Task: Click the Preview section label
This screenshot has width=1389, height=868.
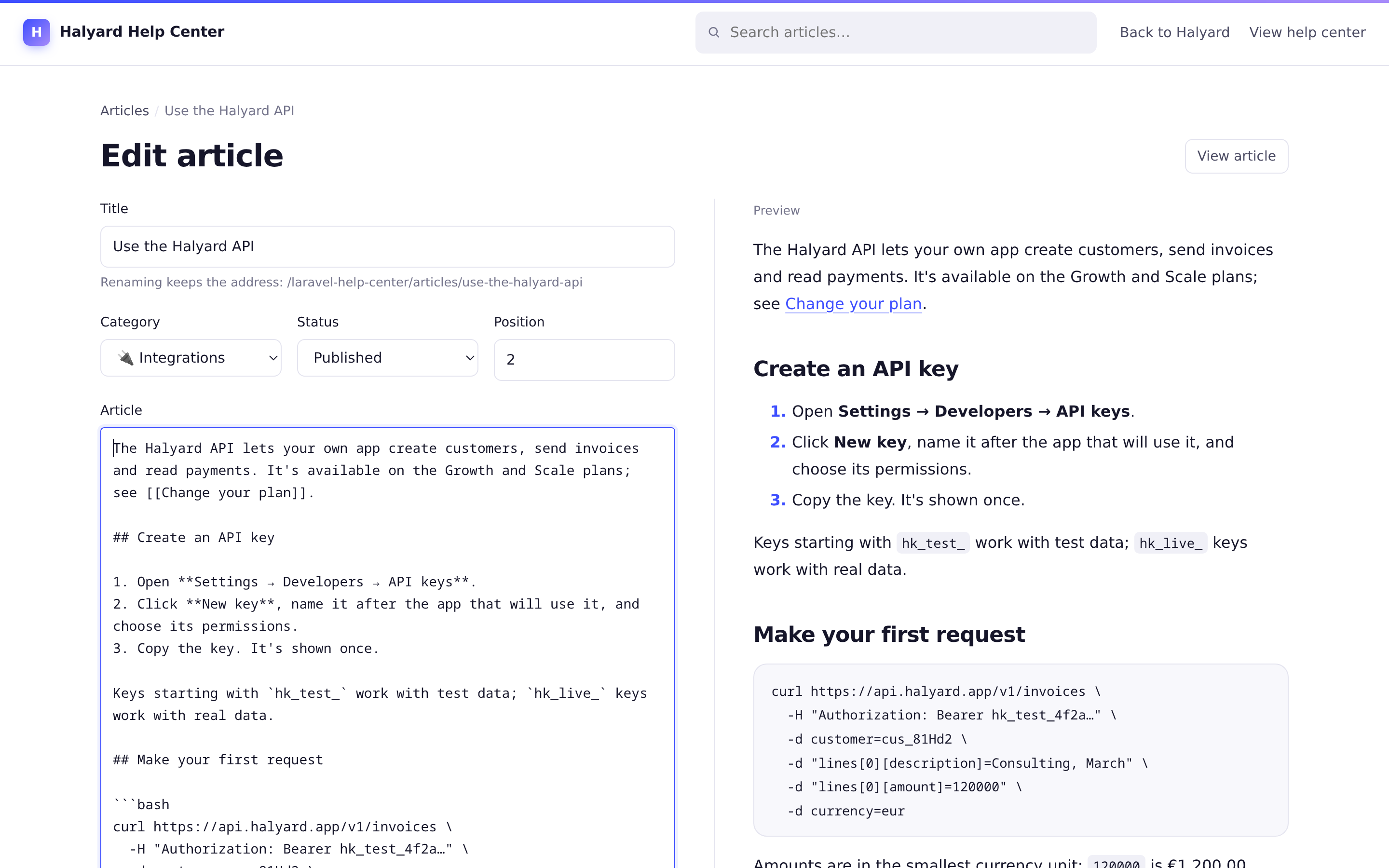Action: pyautogui.click(x=776, y=211)
